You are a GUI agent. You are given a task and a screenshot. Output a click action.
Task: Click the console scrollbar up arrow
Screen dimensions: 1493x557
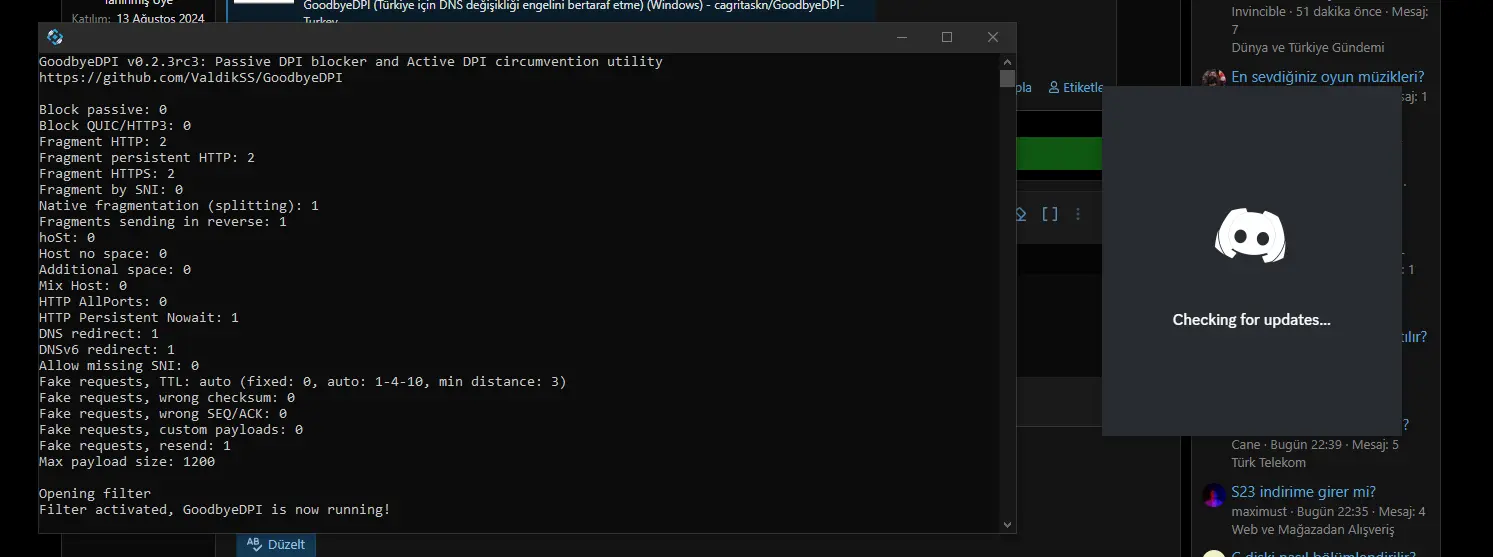pyautogui.click(x=1007, y=61)
